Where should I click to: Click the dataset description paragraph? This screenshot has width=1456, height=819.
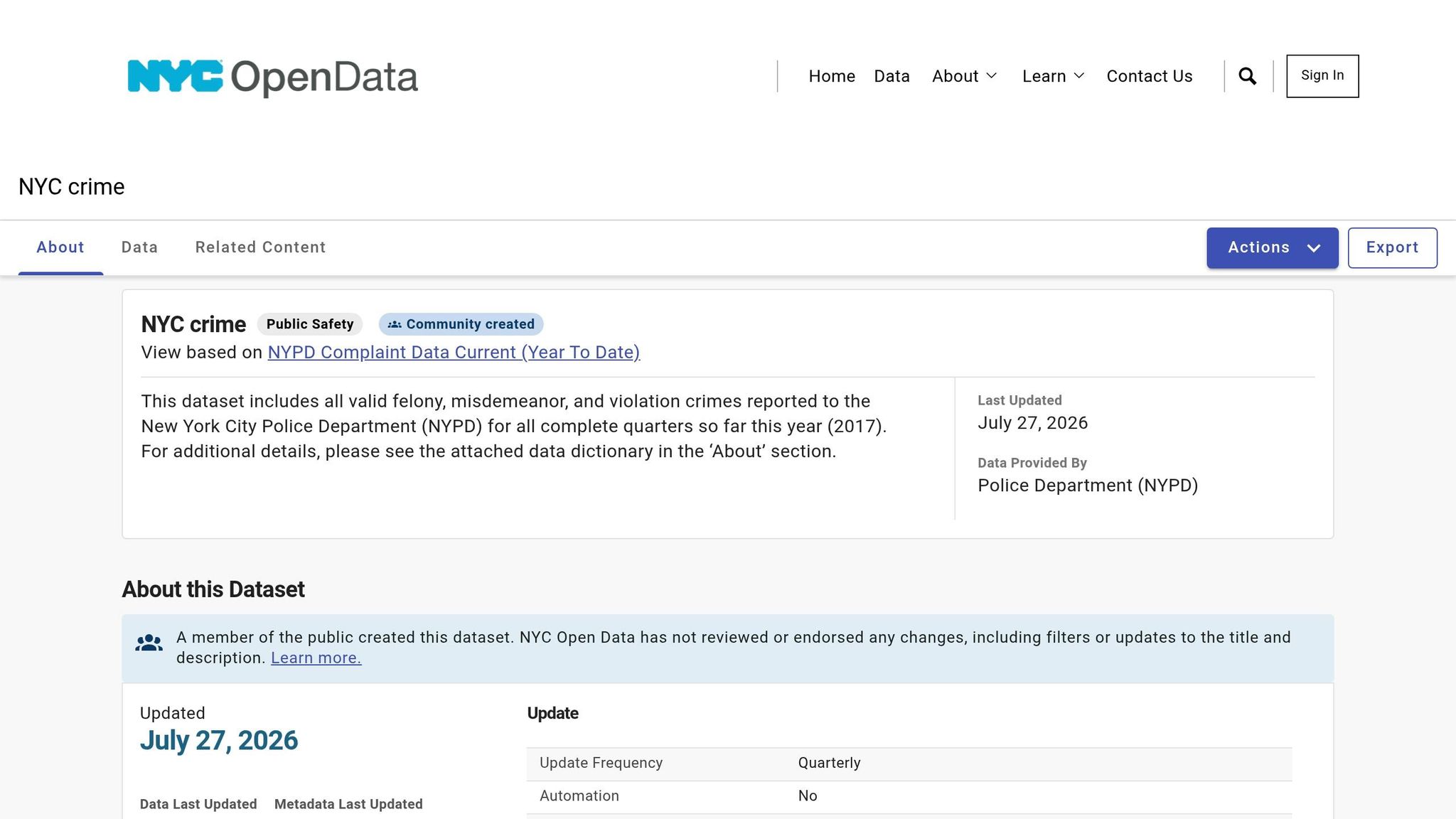coord(514,427)
